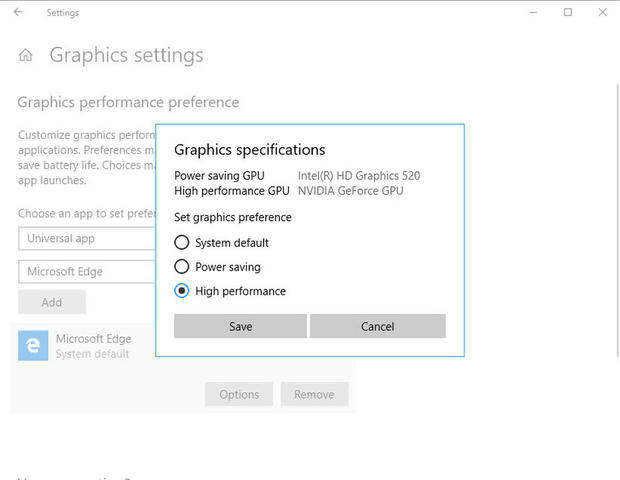This screenshot has height=480, width=620.
Task: Click the Add button
Action: click(x=52, y=302)
